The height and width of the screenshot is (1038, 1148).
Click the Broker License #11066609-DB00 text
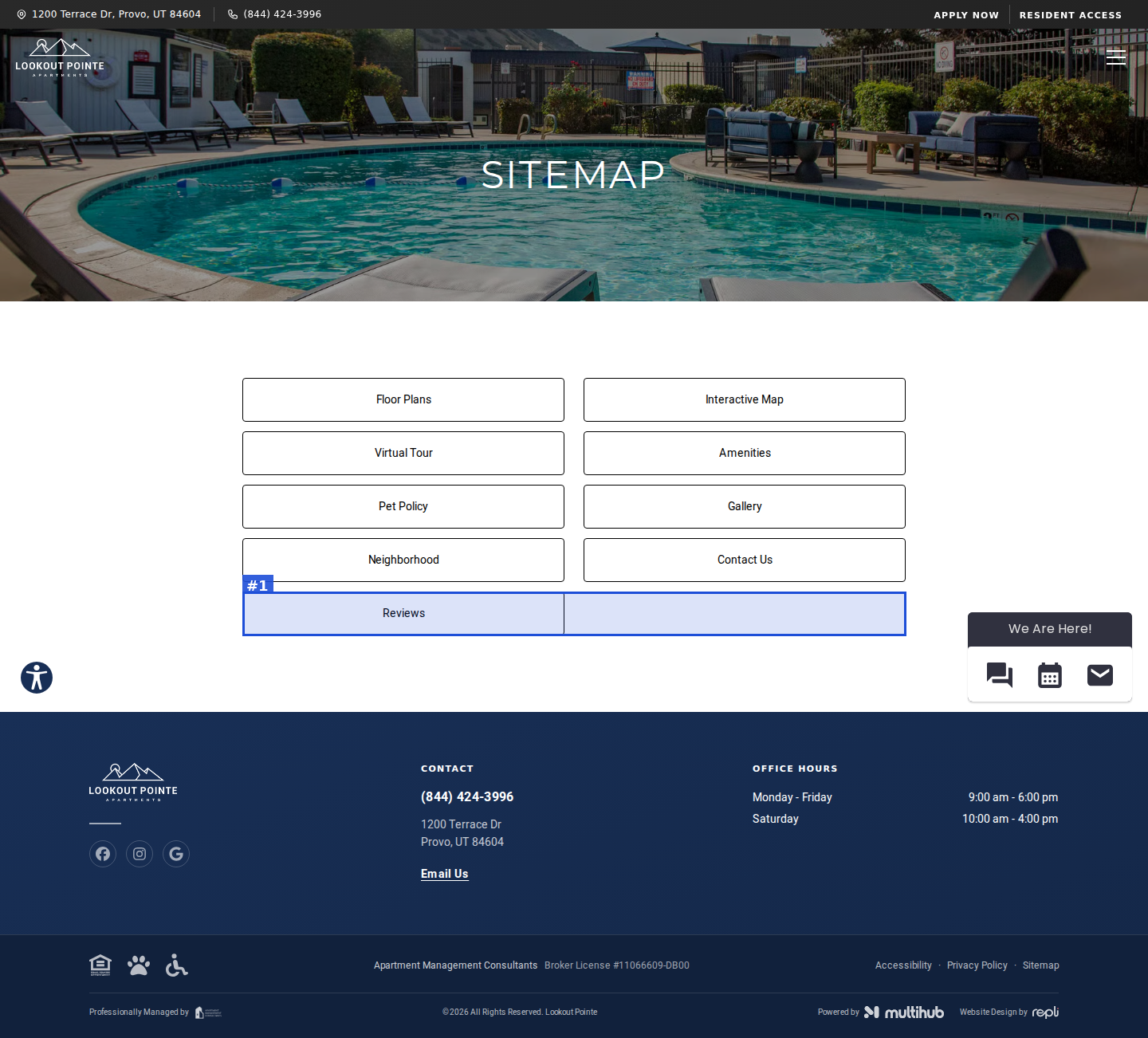coord(617,965)
